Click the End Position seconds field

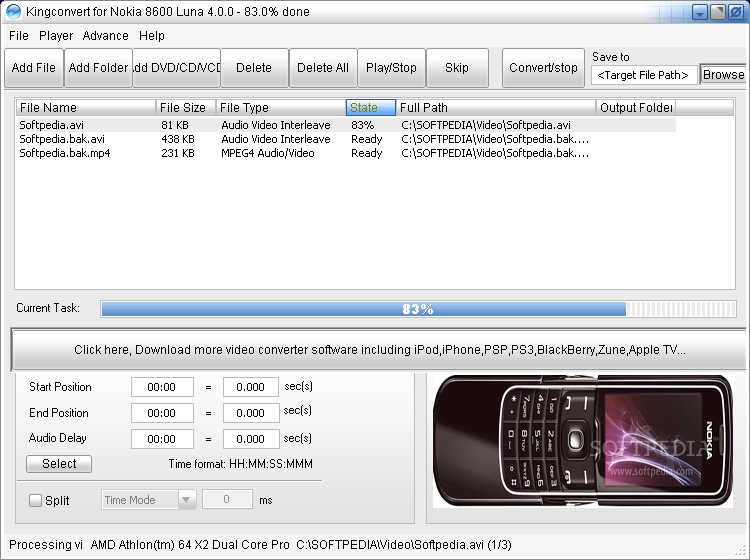coord(251,413)
